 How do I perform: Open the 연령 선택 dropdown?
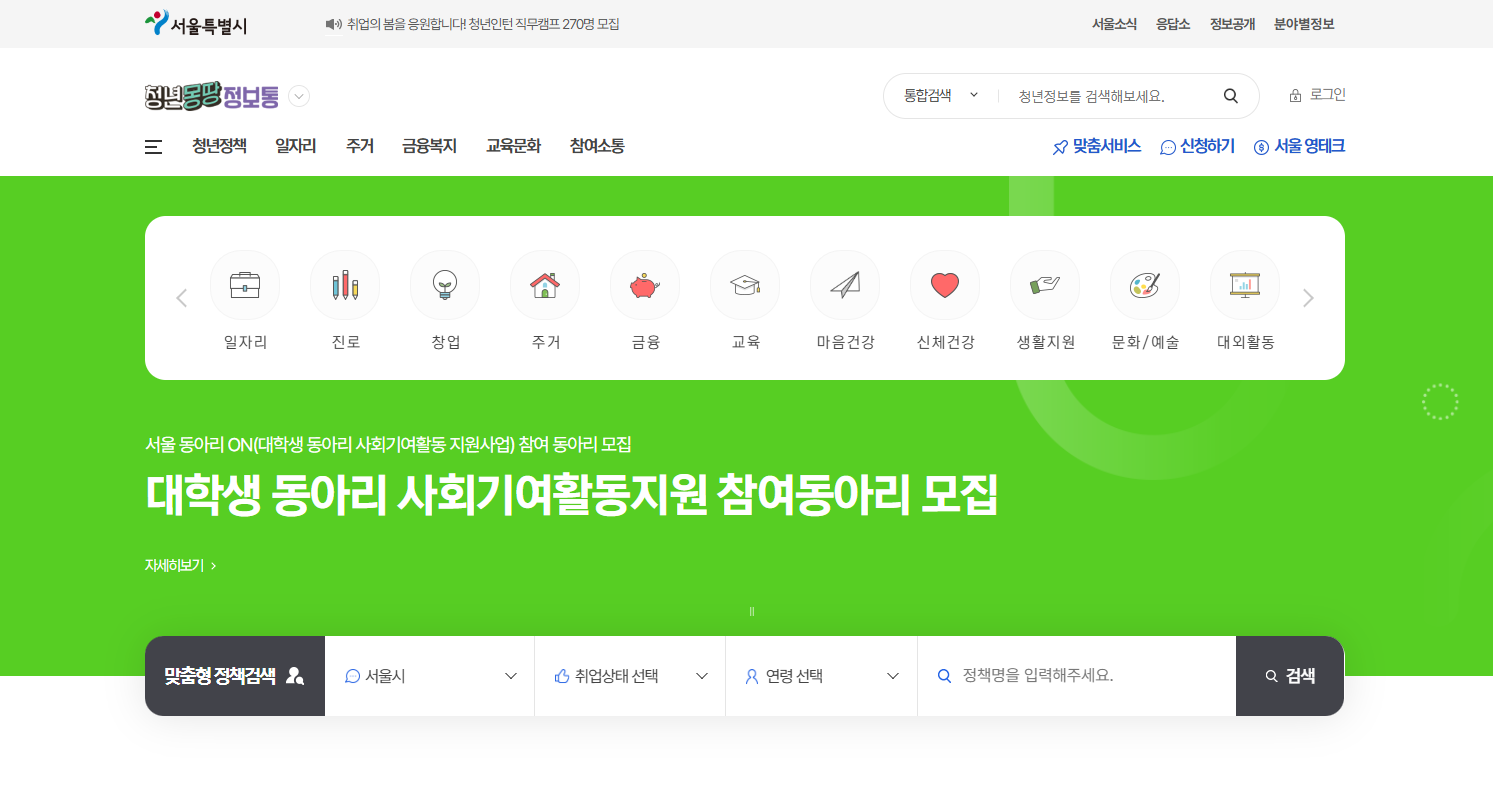point(821,675)
